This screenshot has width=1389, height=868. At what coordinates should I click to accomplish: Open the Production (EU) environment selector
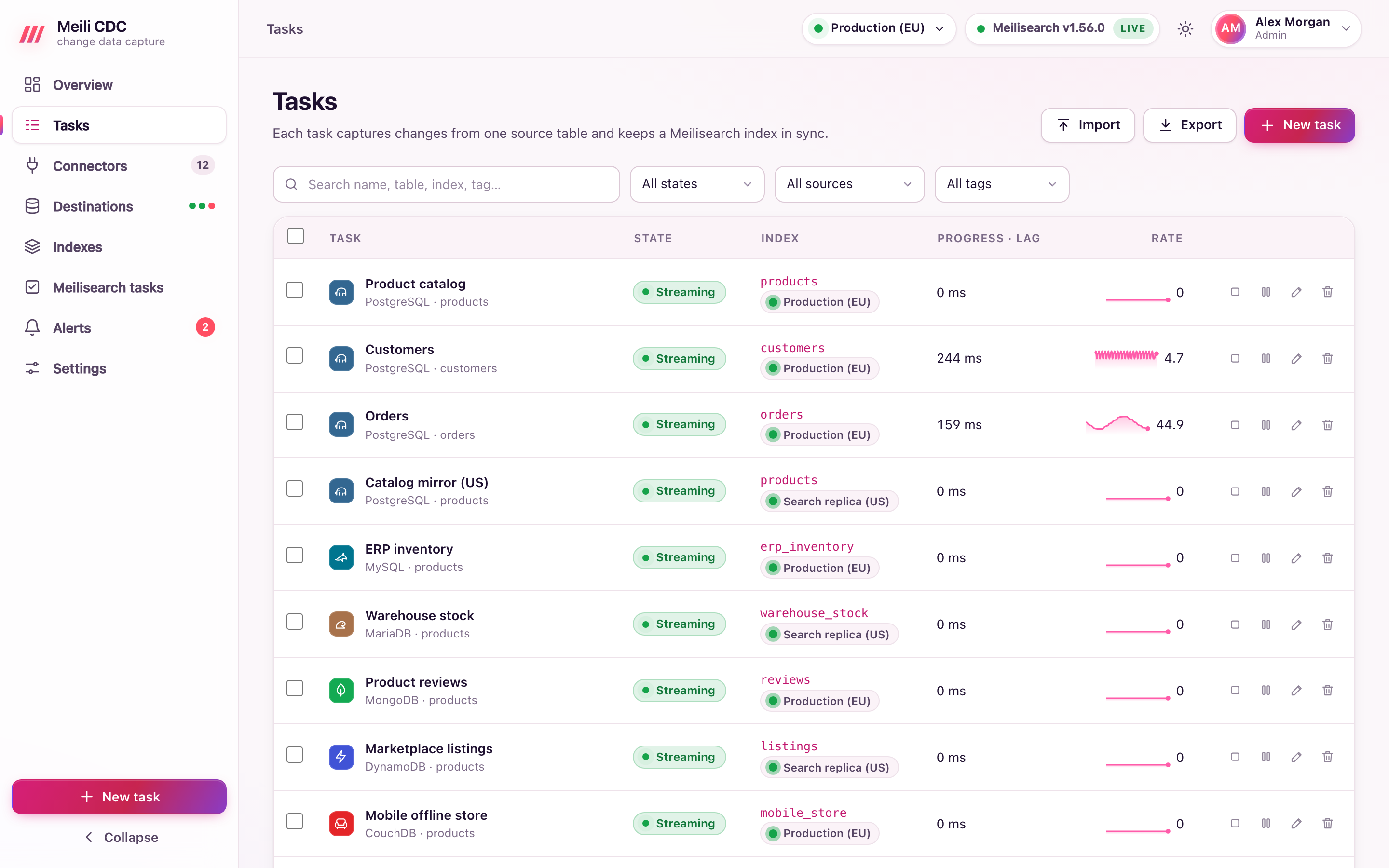879,29
